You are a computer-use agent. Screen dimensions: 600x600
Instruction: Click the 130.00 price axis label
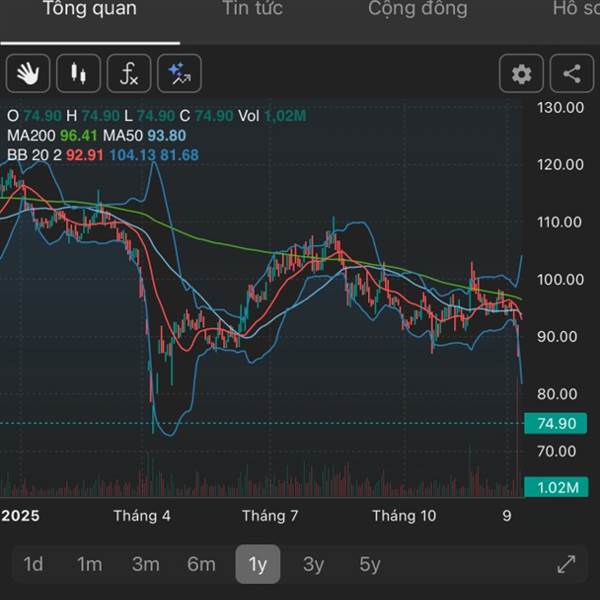coord(560,108)
